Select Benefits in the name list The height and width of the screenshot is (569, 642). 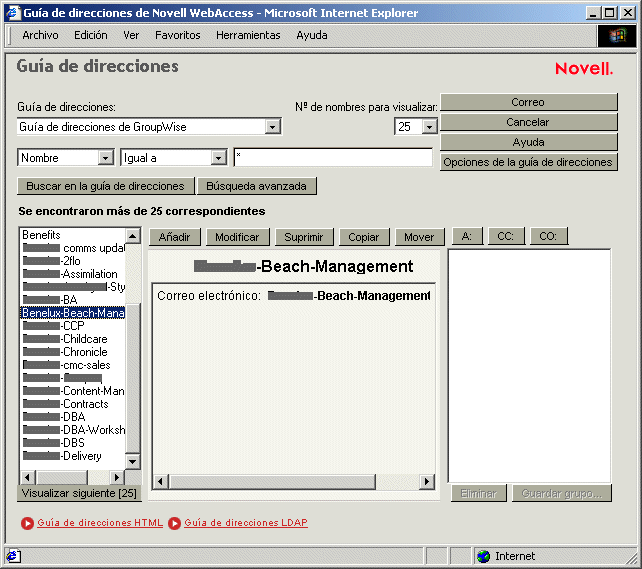point(72,235)
